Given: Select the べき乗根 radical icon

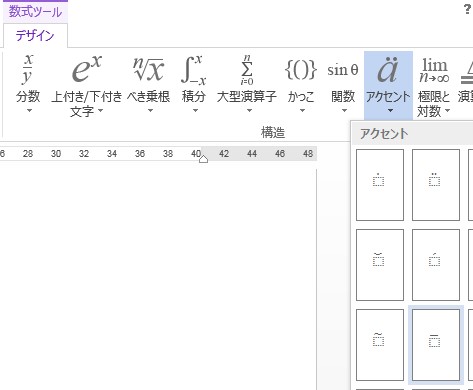Looking at the screenshot, I should pos(148,69).
